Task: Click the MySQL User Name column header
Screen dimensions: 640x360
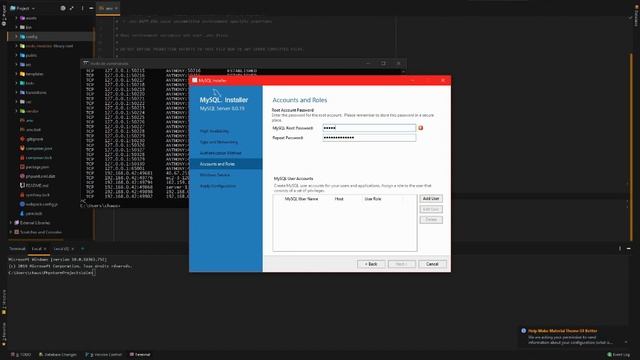Action: (x=301, y=199)
